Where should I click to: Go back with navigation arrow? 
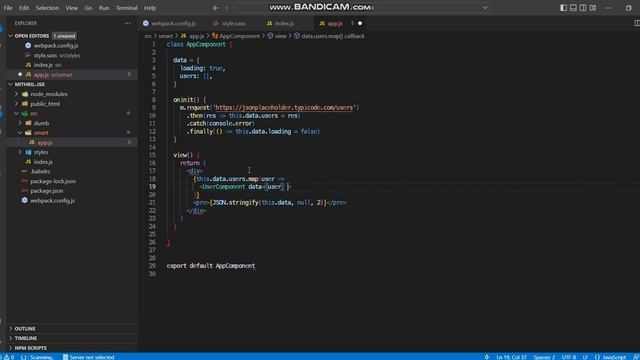coord(216,8)
